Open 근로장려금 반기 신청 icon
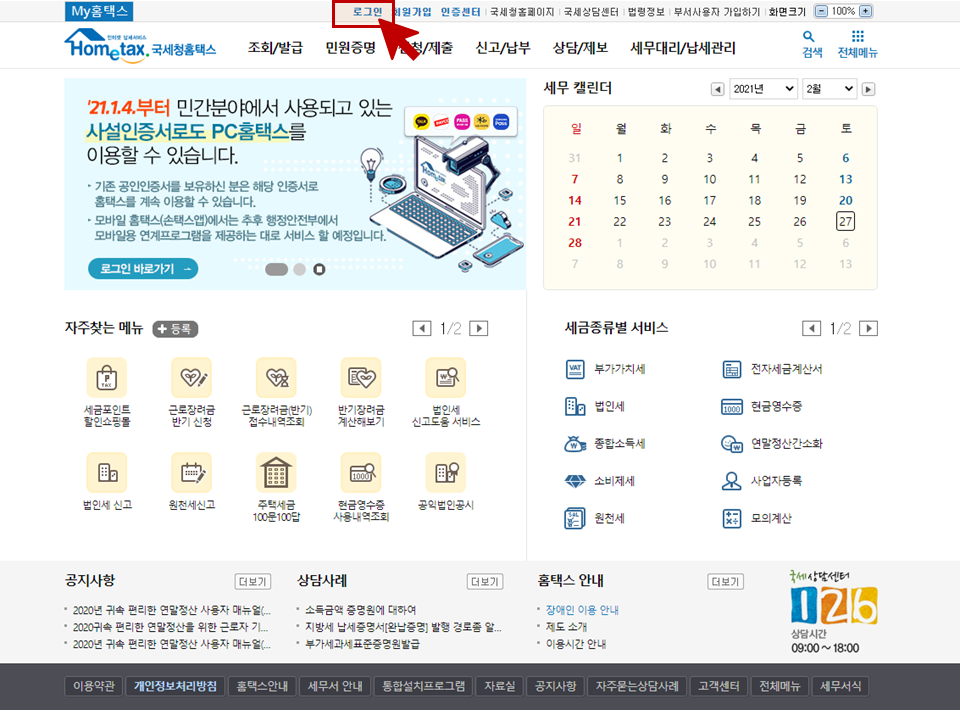The height and width of the screenshot is (710, 960). (192, 378)
